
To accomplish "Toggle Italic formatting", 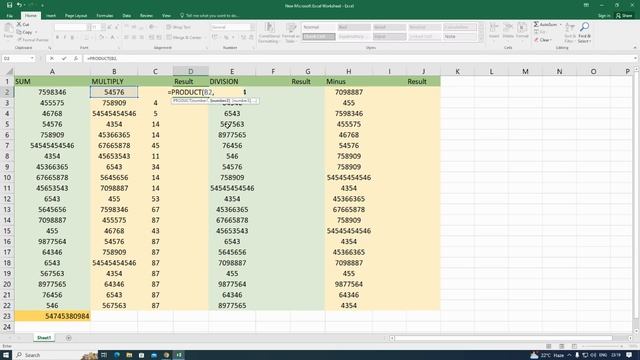I will pos(64,38).
